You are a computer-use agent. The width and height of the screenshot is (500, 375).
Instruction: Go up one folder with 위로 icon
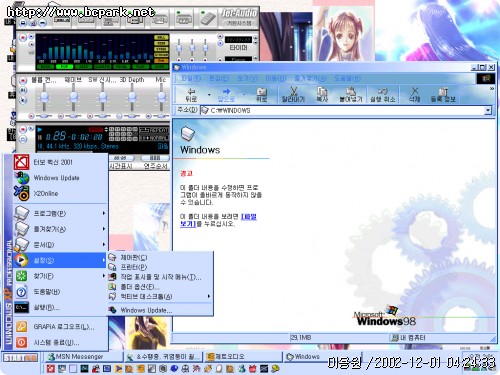point(261,95)
